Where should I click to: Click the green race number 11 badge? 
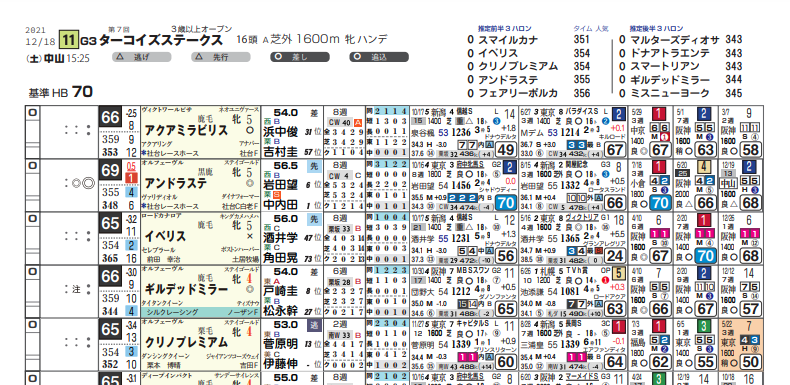(x=69, y=40)
